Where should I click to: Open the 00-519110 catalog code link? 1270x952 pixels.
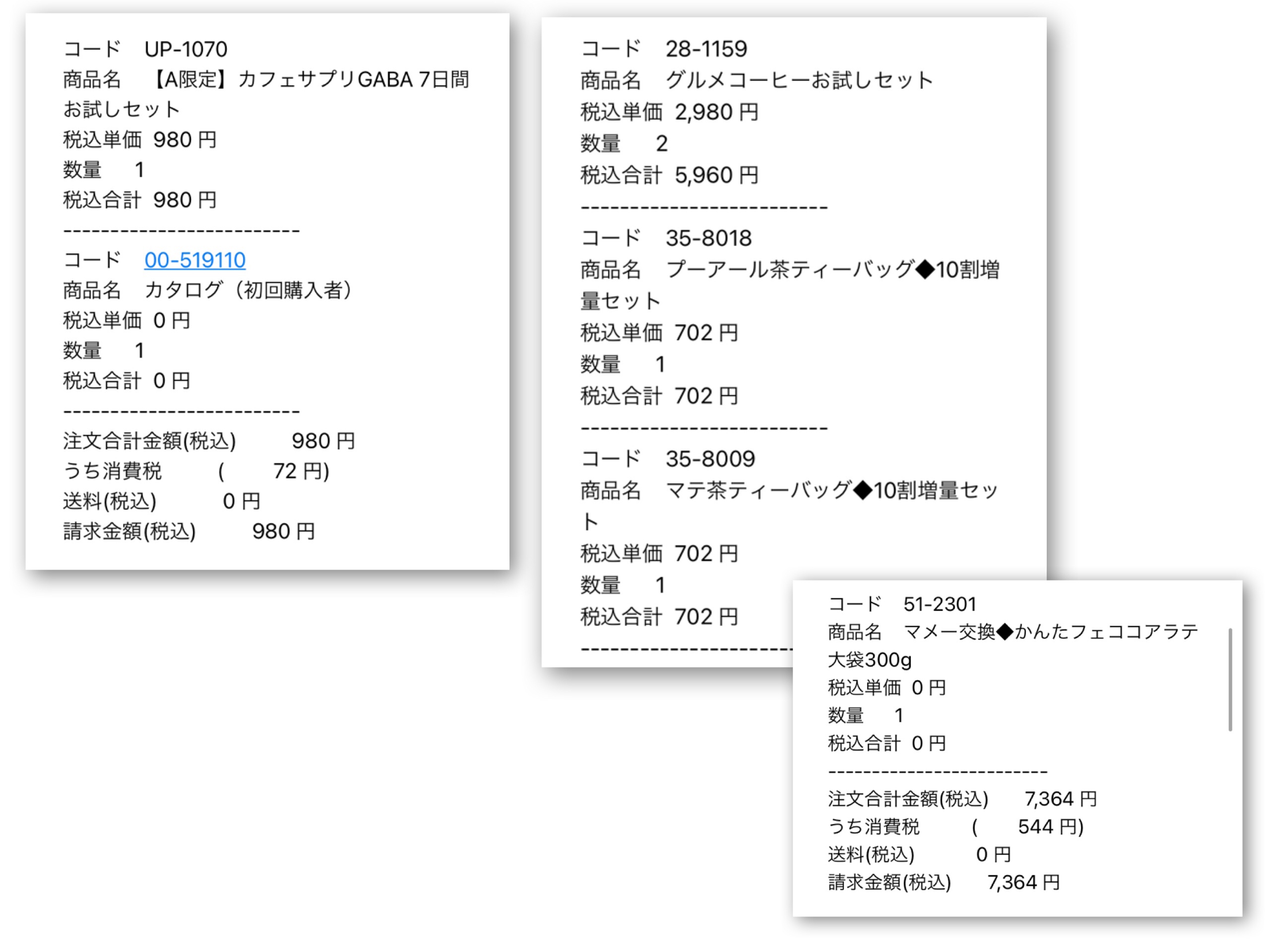pyautogui.click(x=193, y=260)
